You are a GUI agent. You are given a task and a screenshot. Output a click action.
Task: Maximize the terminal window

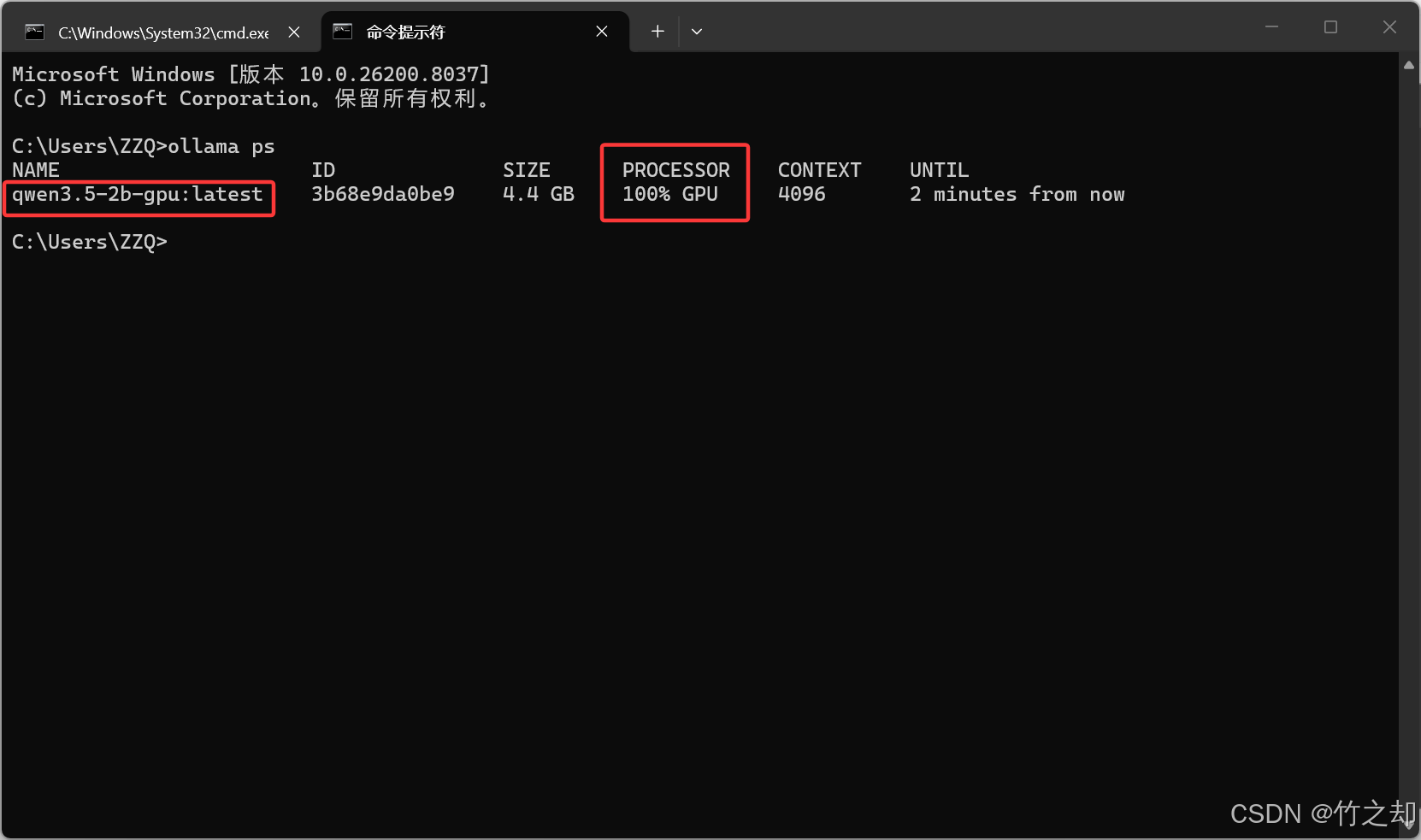pos(1330,27)
